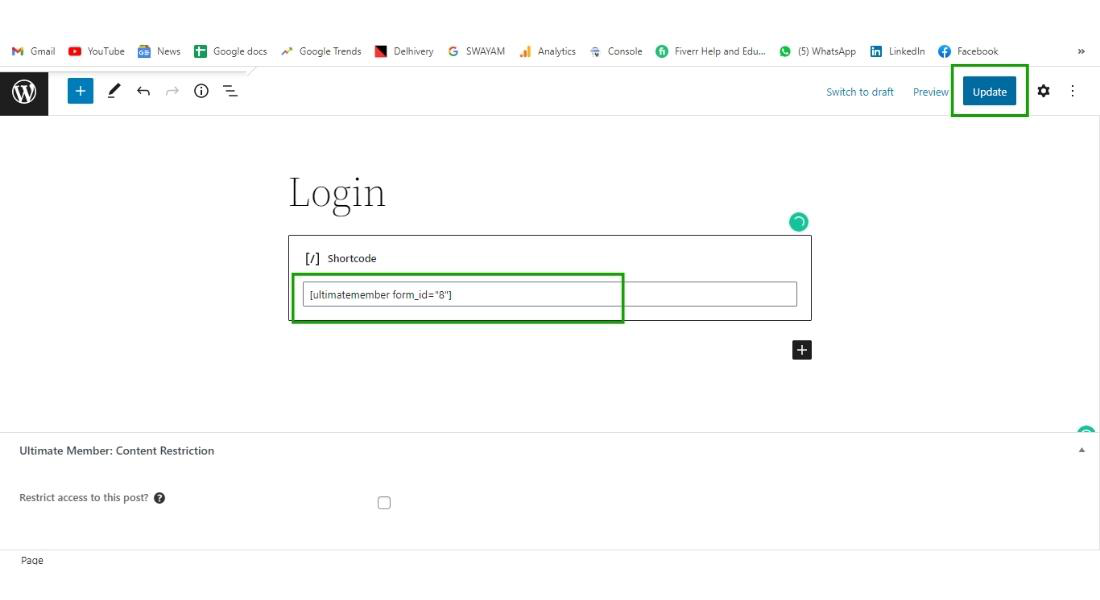Open the LinkedIn bookmark
This screenshot has width=1100, height=600.
pyautogui.click(x=897, y=51)
